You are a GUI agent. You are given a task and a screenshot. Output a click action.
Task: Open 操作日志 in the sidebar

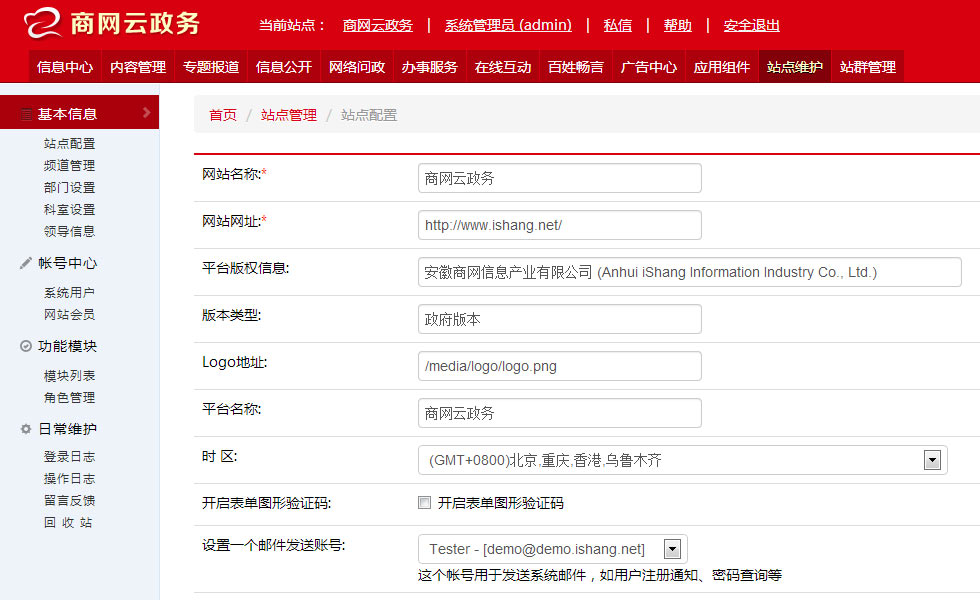pyautogui.click(x=69, y=479)
